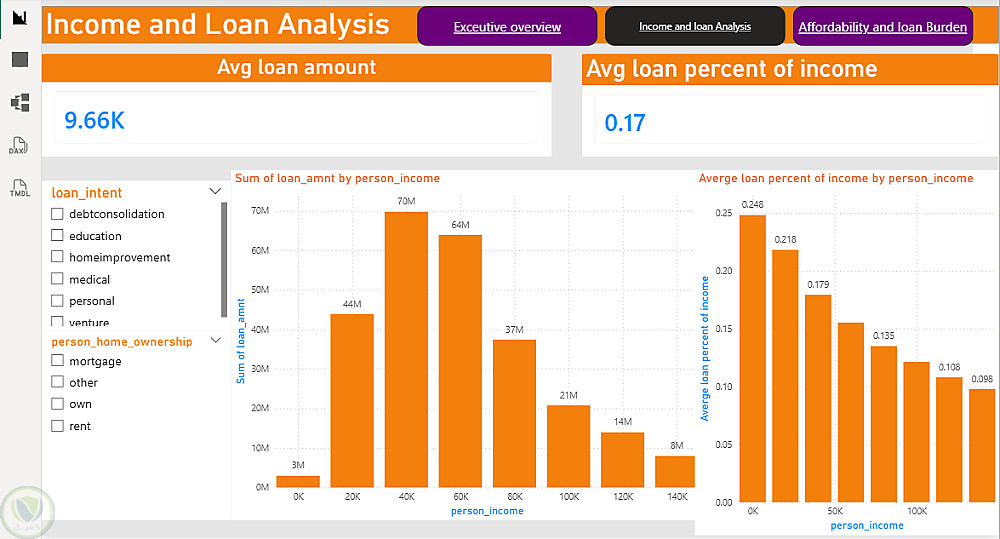This screenshot has height=539, width=1000.
Task: Go to Executive overview page
Action: pos(507,27)
